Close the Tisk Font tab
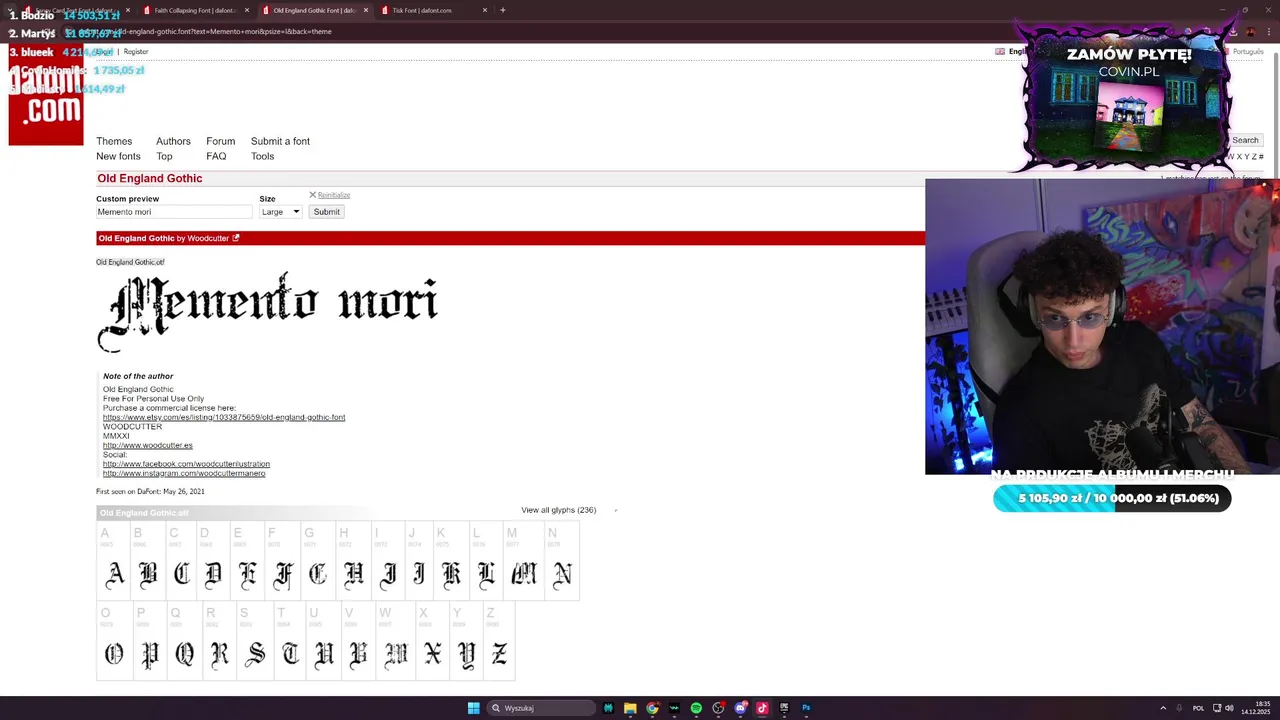 point(485,10)
